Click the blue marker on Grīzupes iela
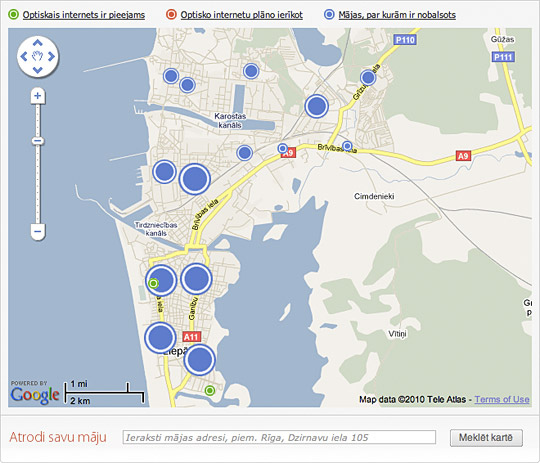The width and height of the screenshot is (540, 463). coord(368,78)
